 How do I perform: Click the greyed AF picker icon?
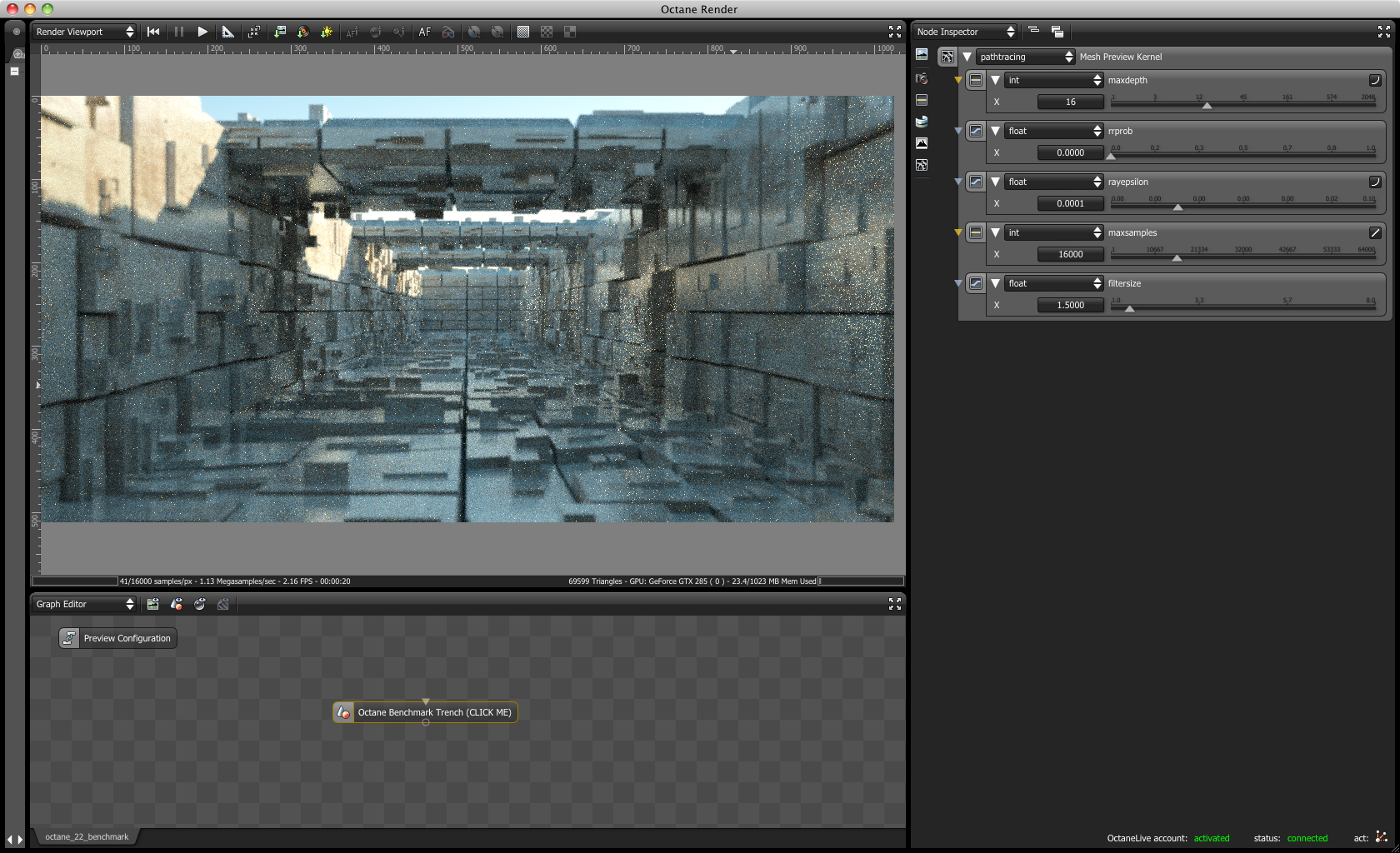(x=352, y=32)
